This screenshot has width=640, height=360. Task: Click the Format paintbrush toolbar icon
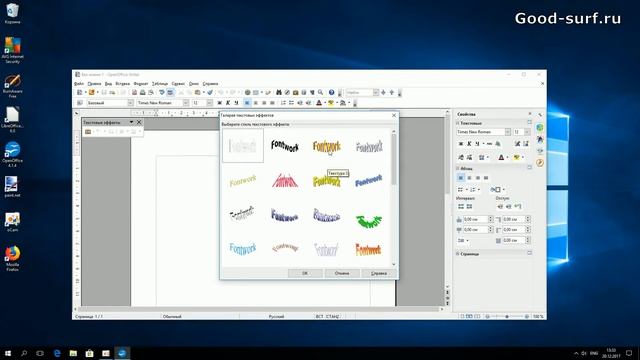(x=210, y=93)
